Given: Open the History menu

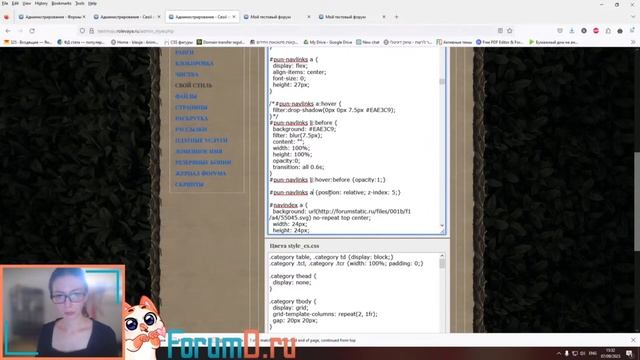Looking at the screenshot, I should pos(41,3).
